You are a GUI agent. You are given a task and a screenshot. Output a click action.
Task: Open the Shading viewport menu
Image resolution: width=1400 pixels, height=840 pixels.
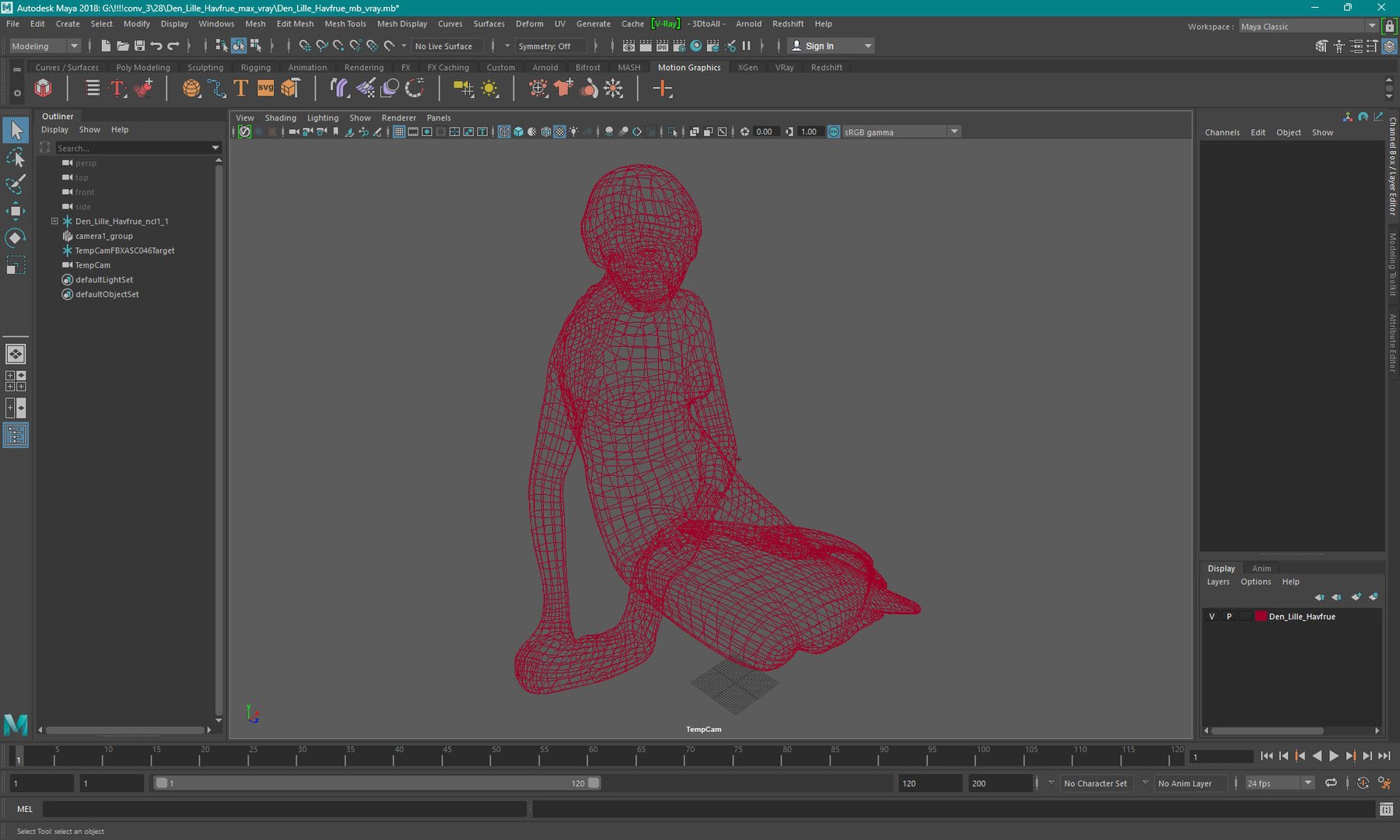(280, 118)
